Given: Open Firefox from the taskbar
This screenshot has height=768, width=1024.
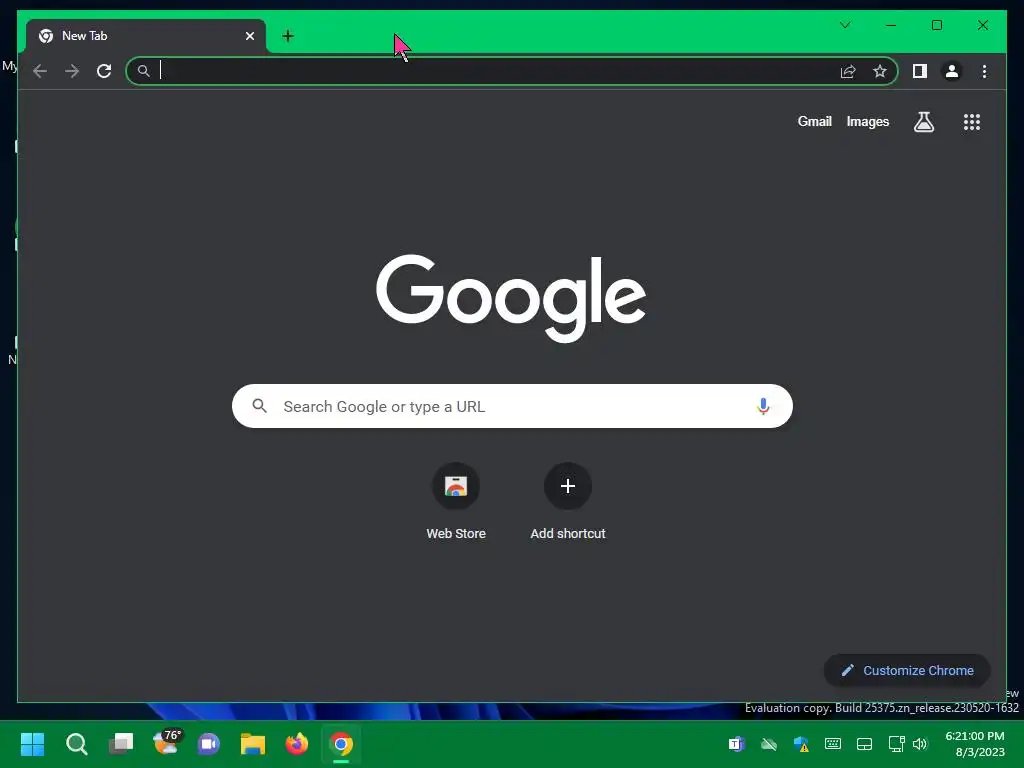Looking at the screenshot, I should coord(297,744).
